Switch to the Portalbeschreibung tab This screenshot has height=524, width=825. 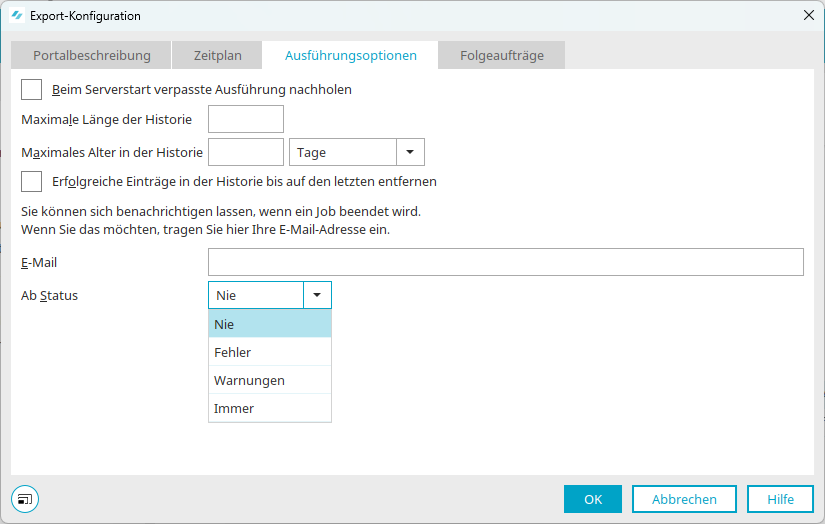[x=92, y=56]
